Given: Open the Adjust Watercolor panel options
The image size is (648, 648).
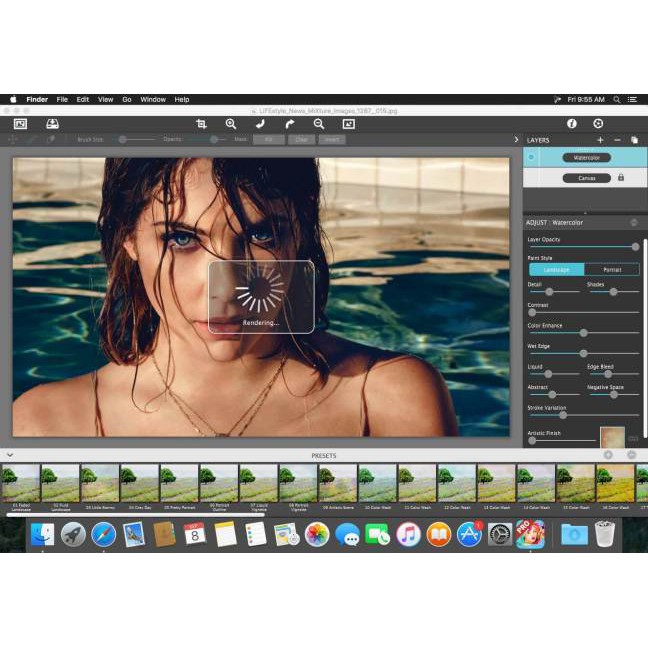Looking at the screenshot, I should pos(633,222).
